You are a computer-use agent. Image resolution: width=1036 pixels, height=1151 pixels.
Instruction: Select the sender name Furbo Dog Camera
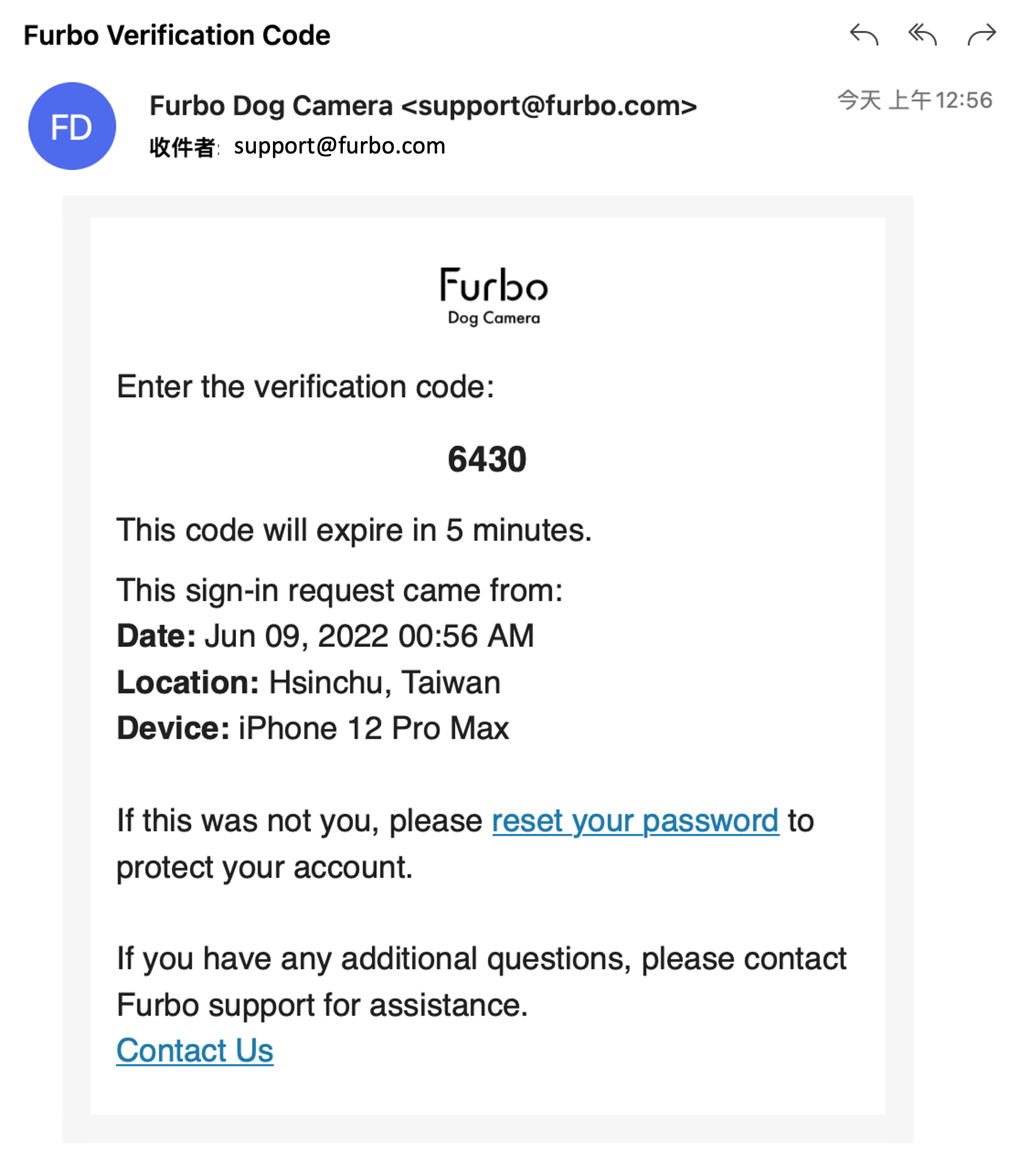point(271,106)
